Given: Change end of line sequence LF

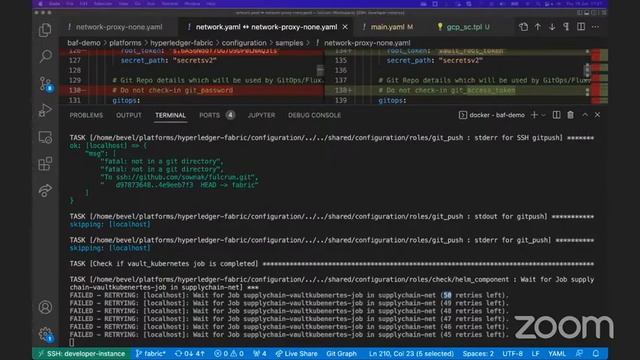Looking at the screenshot, I should (x=536, y=353).
